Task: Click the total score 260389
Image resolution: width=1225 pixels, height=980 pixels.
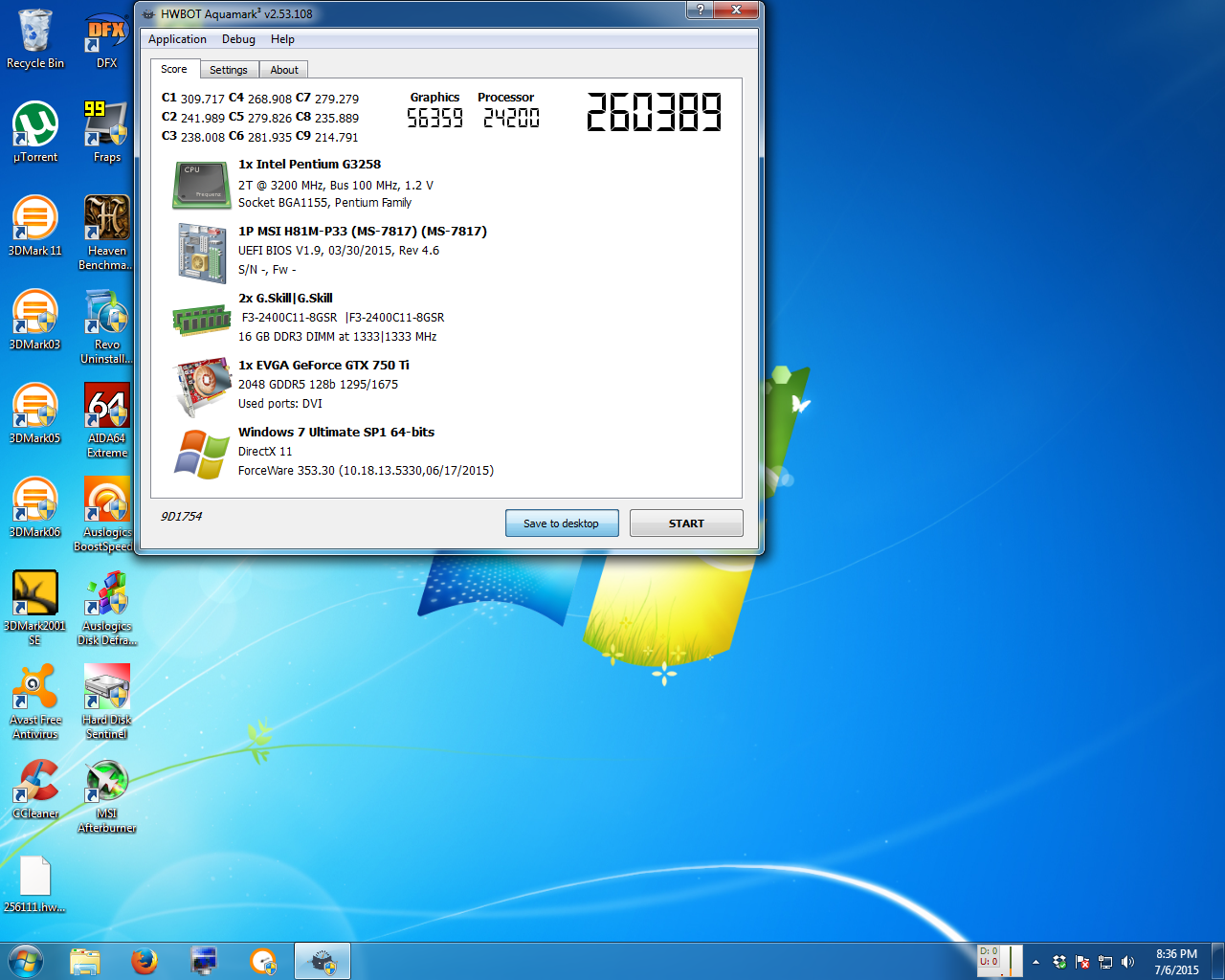Action: pyautogui.click(x=654, y=112)
